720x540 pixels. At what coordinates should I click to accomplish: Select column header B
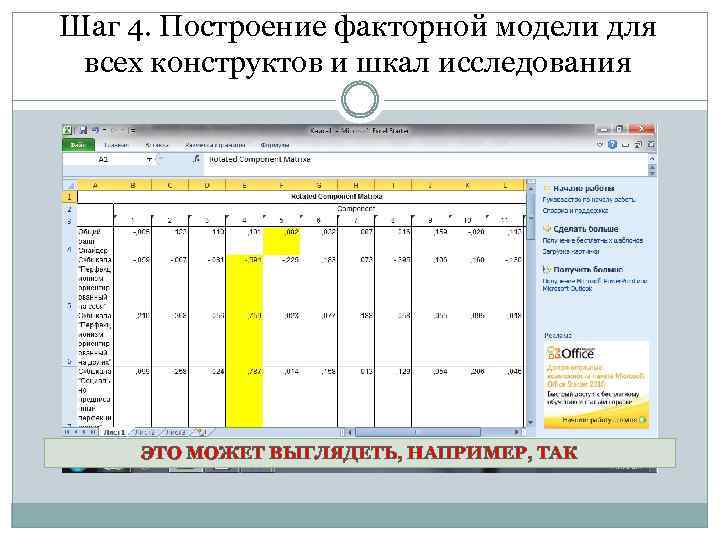(x=133, y=185)
